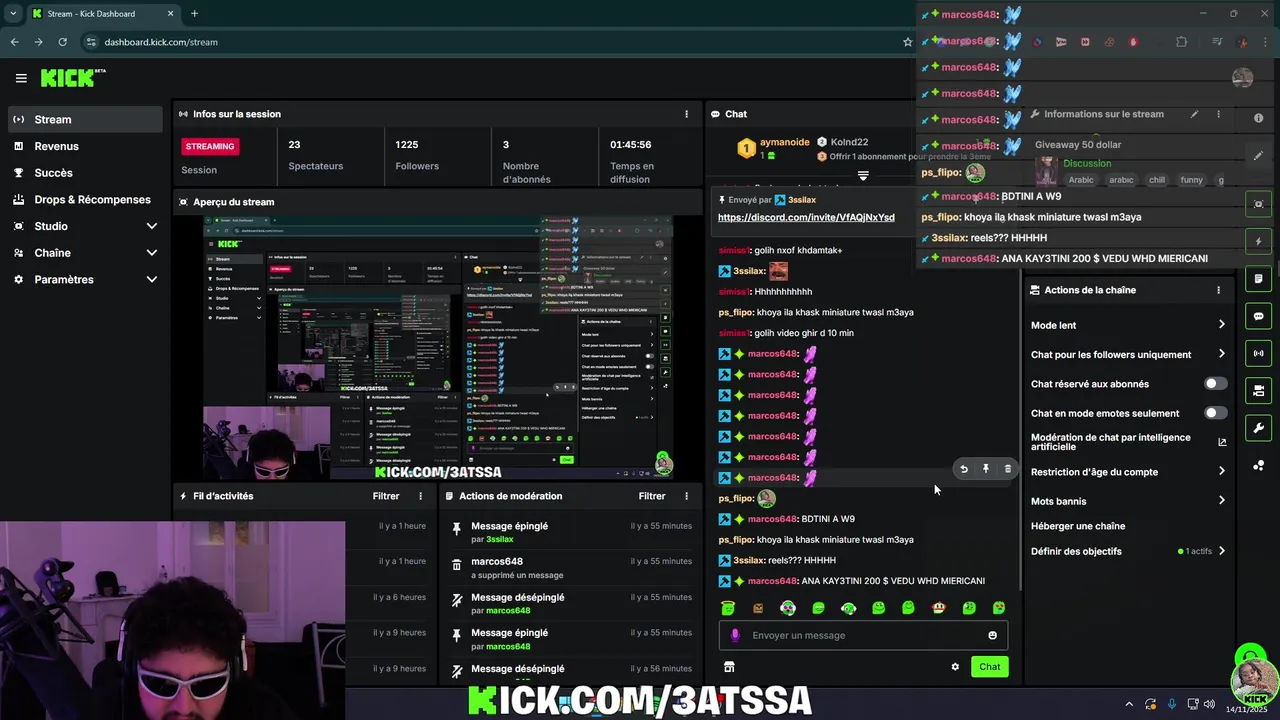Click the Envoyer un message input field
The image size is (1280, 720).
(862, 635)
